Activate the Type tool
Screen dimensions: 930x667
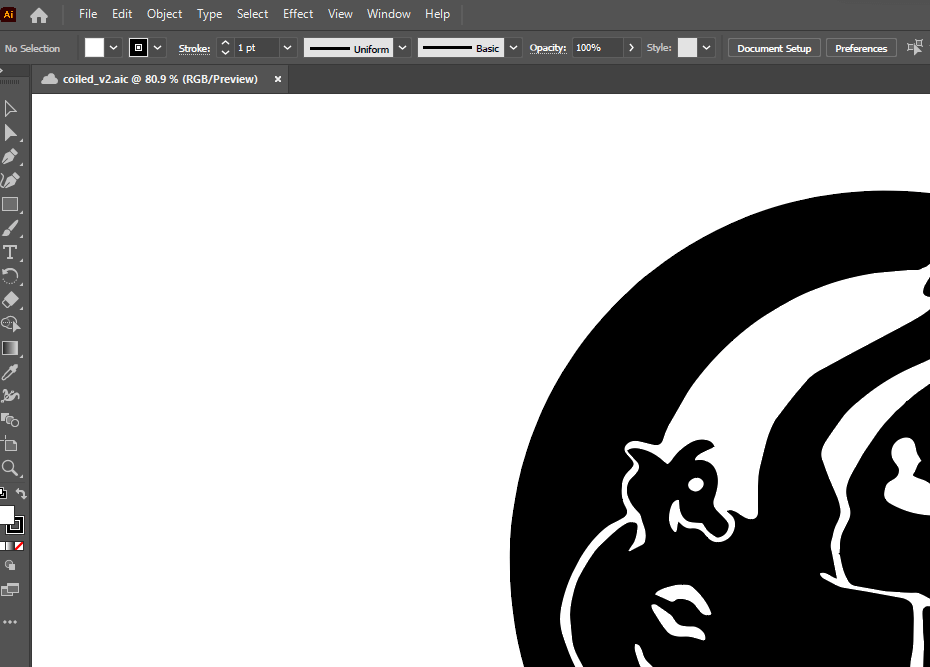point(10,252)
